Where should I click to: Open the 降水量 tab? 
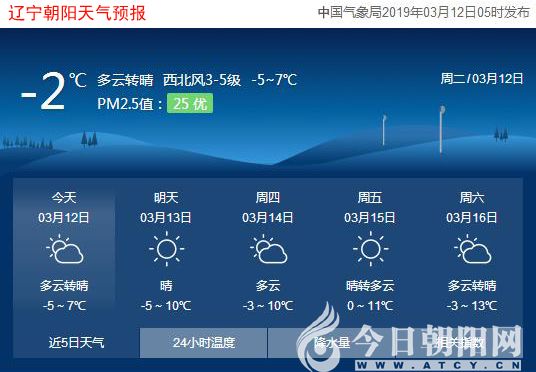tap(332, 342)
